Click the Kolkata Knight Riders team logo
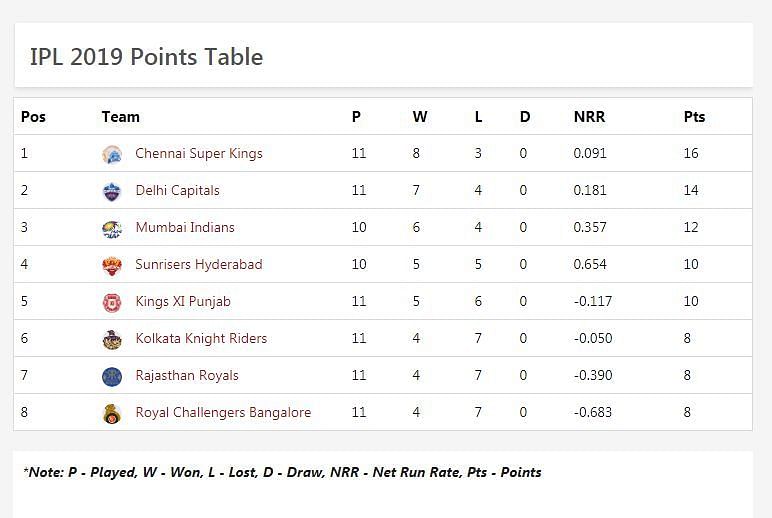Image resolution: width=772 pixels, height=518 pixels. pos(112,339)
